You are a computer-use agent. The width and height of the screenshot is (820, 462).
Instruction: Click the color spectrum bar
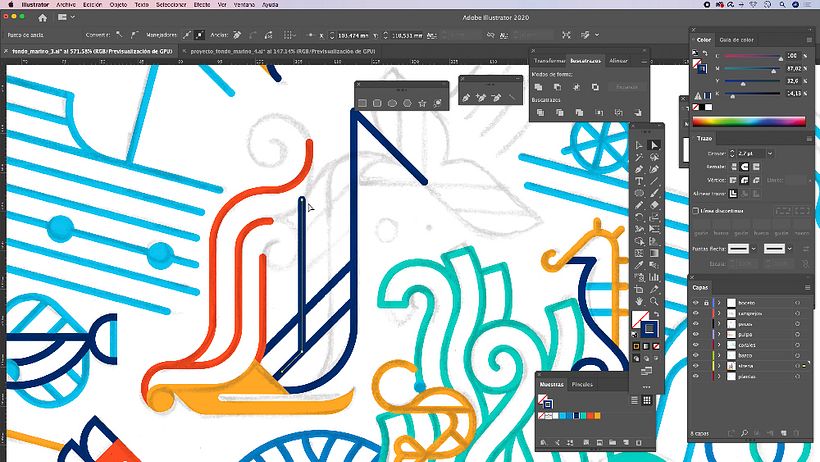tap(749, 122)
